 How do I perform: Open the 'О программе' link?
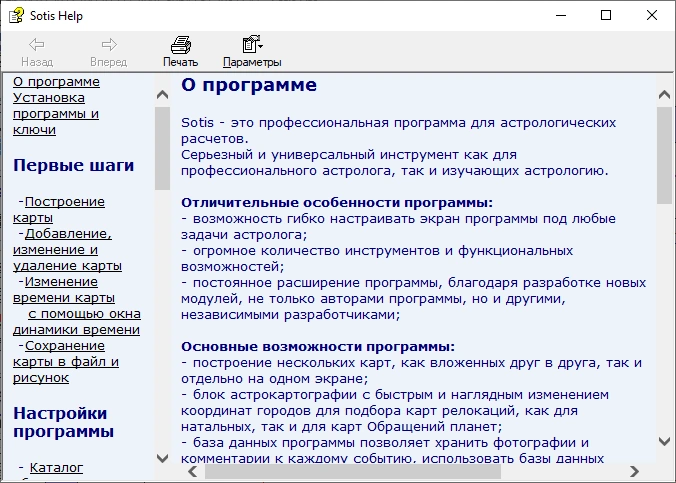[56, 82]
